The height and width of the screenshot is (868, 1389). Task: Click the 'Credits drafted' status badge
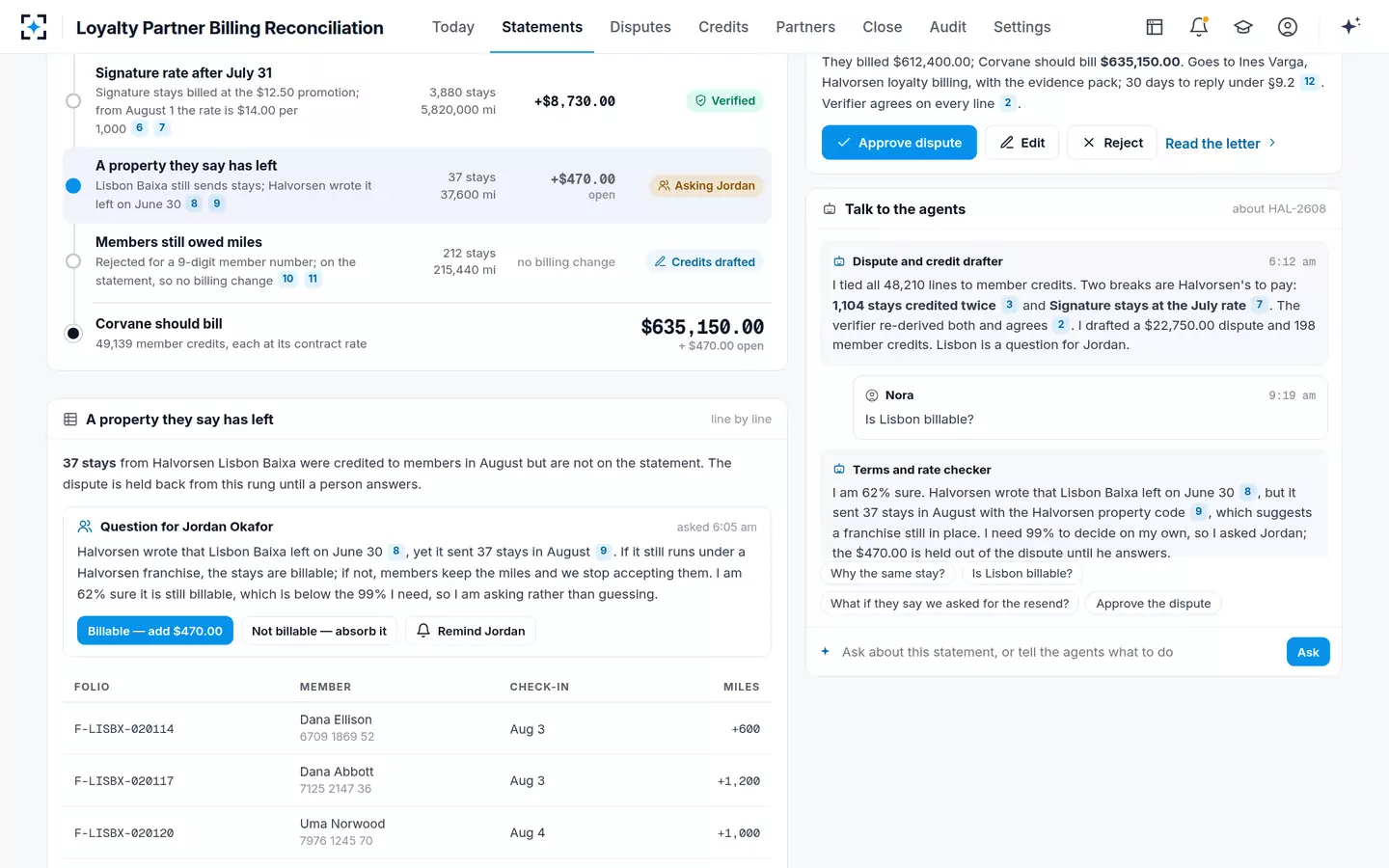[704, 261]
